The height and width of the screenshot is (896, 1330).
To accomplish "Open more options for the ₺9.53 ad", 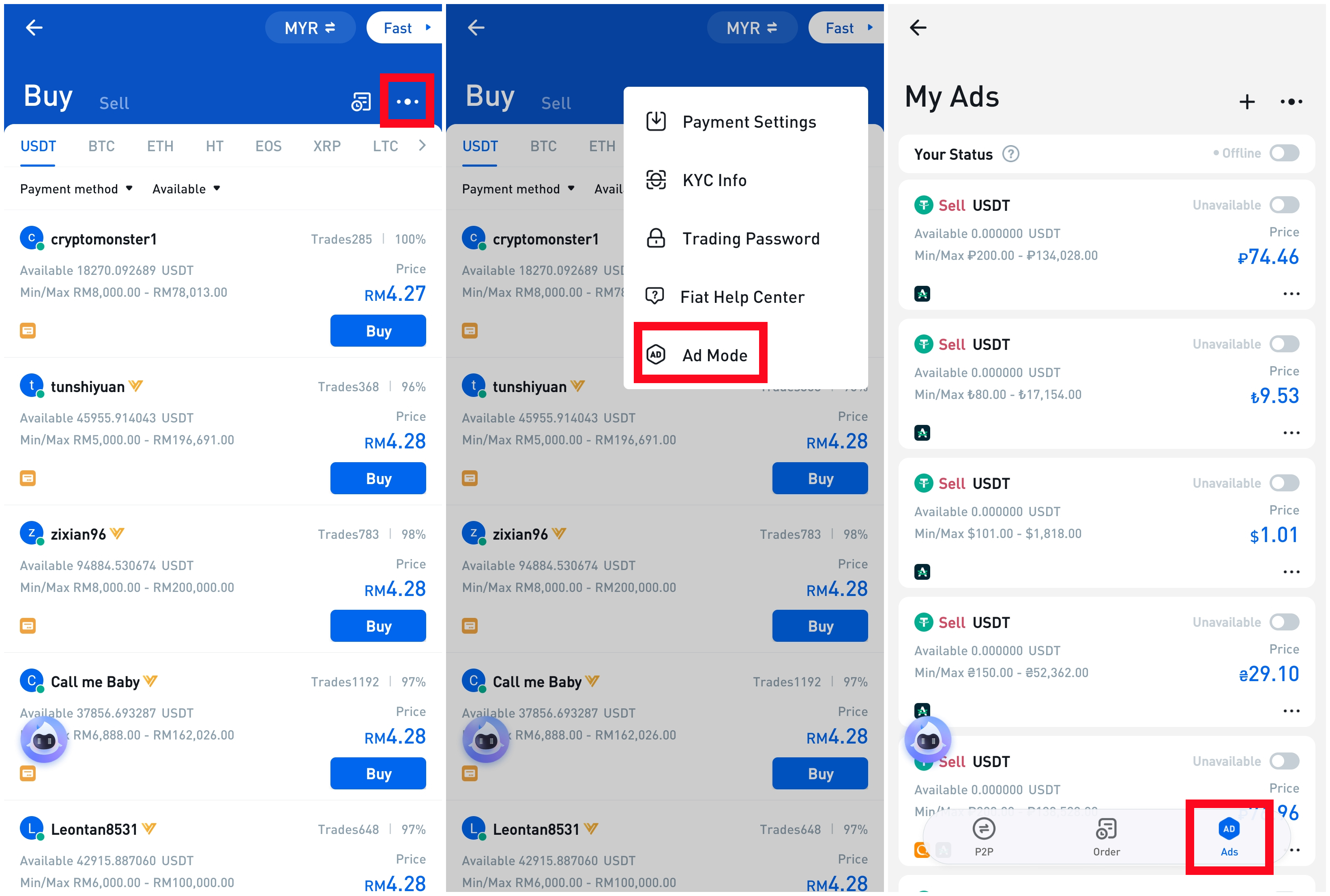I will click(1291, 433).
